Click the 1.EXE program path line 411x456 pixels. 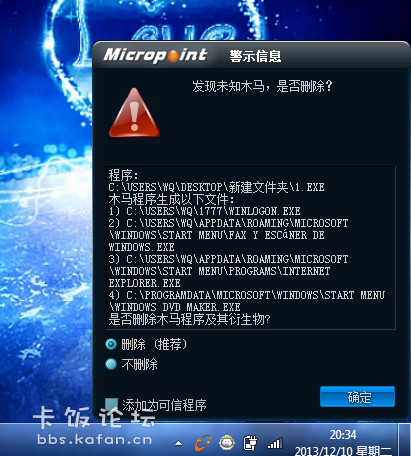216,187
